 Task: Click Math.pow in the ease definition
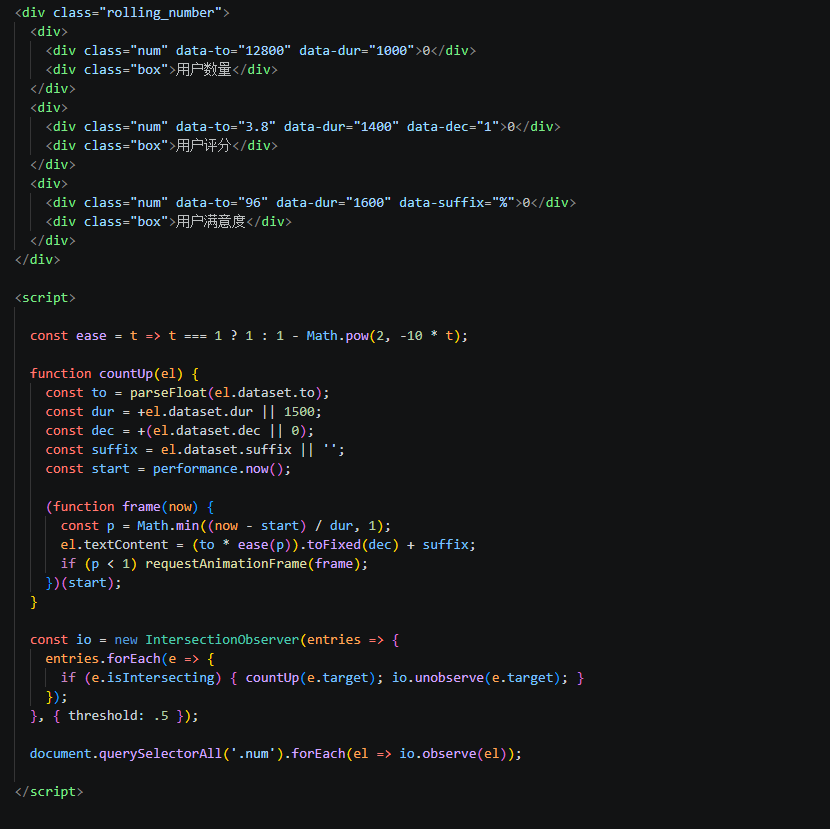(x=337, y=336)
